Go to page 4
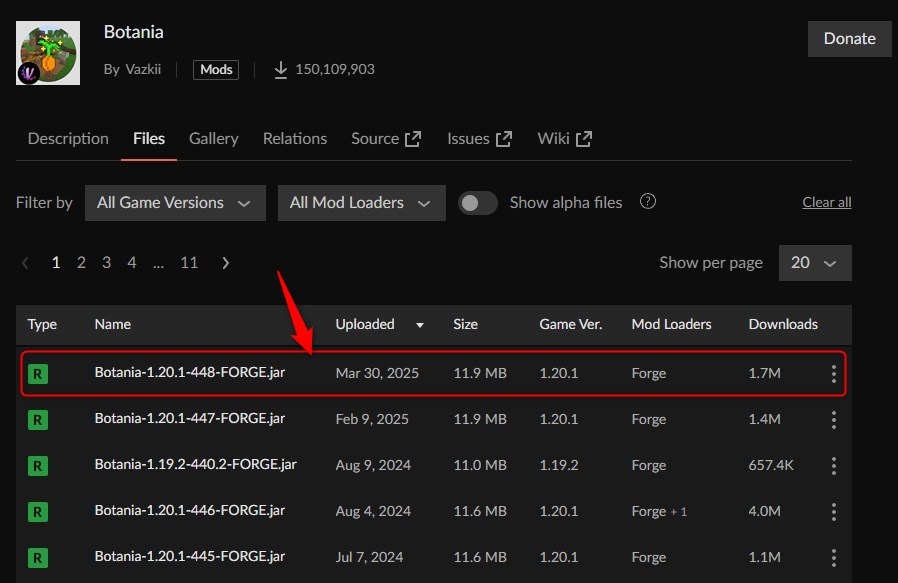Image resolution: width=898 pixels, height=583 pixels. [132, 262]
